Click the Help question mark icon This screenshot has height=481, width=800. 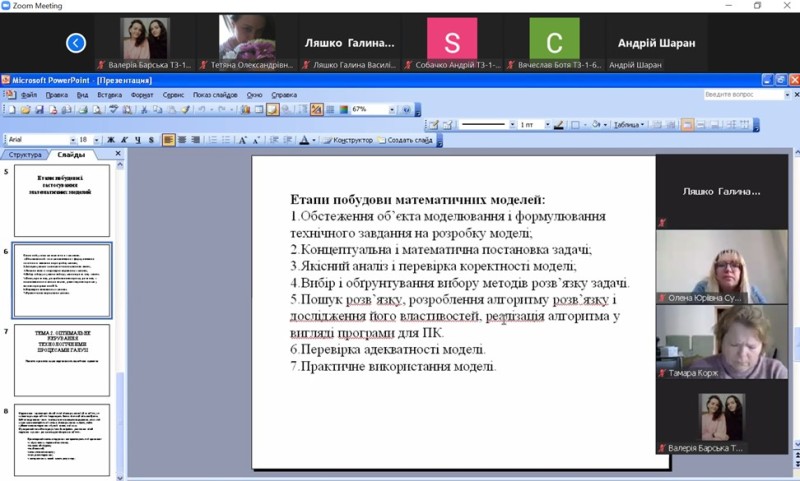[406, 110]
